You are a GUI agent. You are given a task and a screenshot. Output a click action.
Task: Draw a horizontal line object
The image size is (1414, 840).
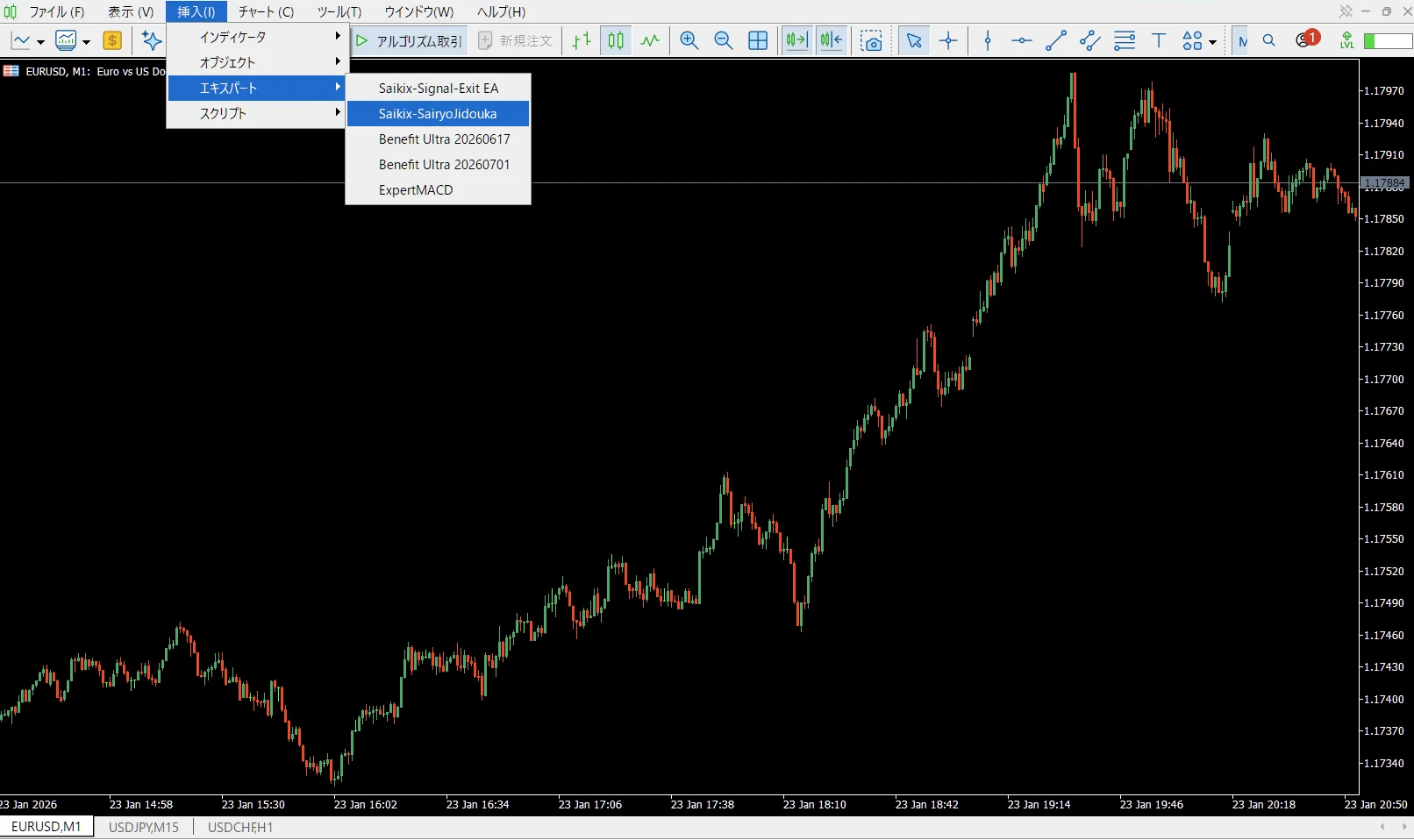tap(1022, 40)
